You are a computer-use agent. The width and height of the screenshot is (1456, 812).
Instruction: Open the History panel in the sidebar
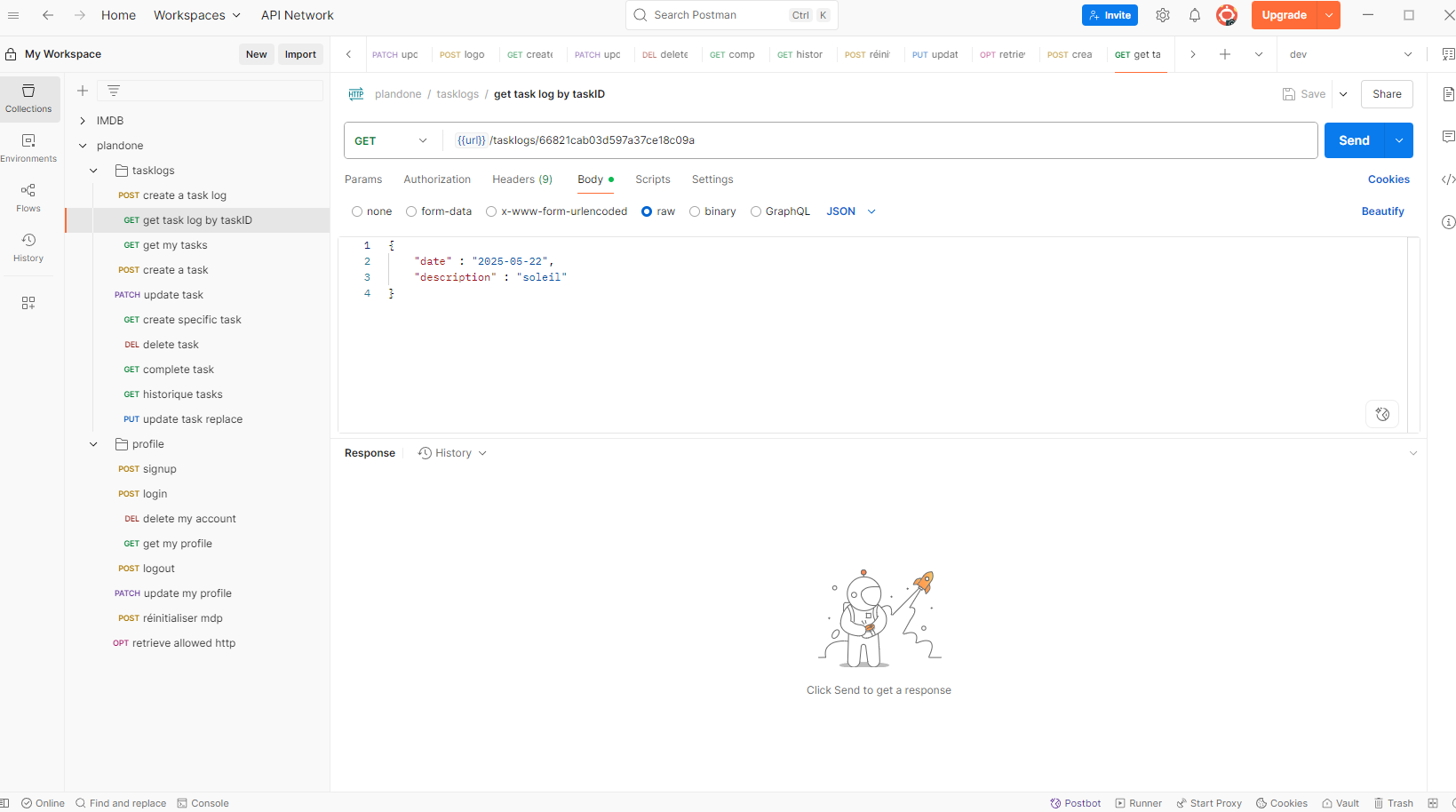point(28,247)
